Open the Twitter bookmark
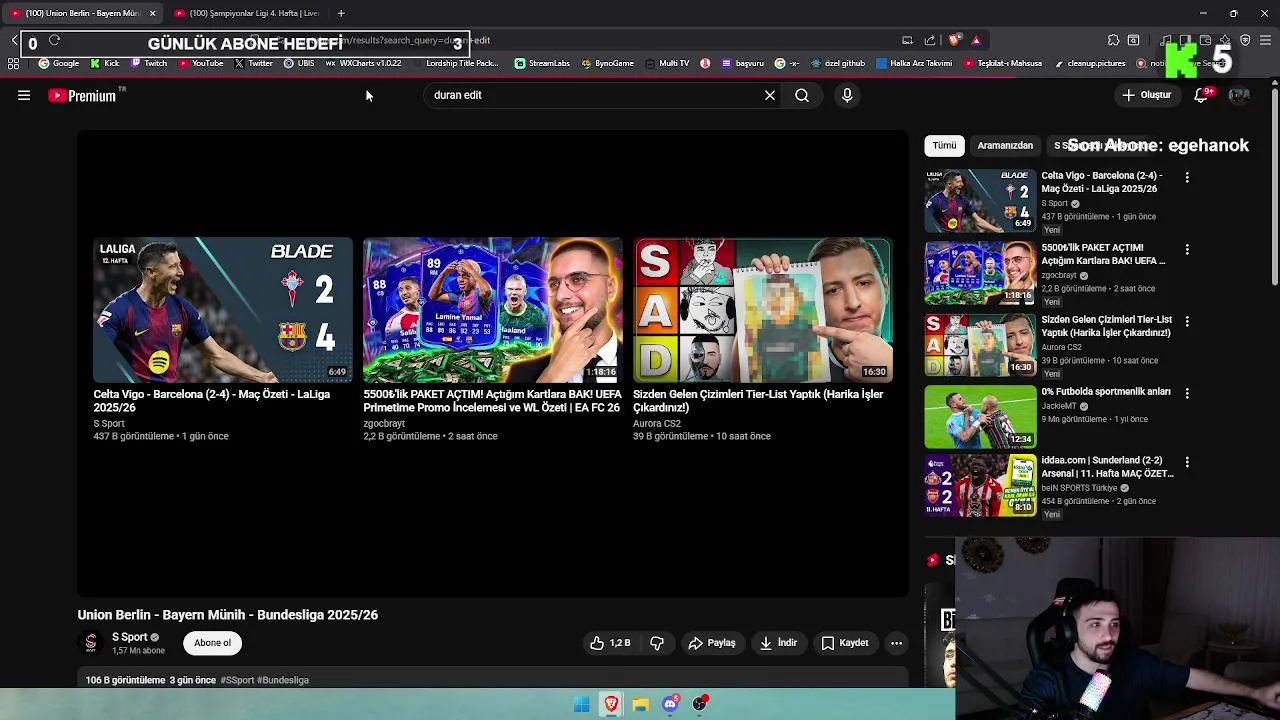This screenshot has width=1280, height=720. pyautogui.click(x=253, y=63)
